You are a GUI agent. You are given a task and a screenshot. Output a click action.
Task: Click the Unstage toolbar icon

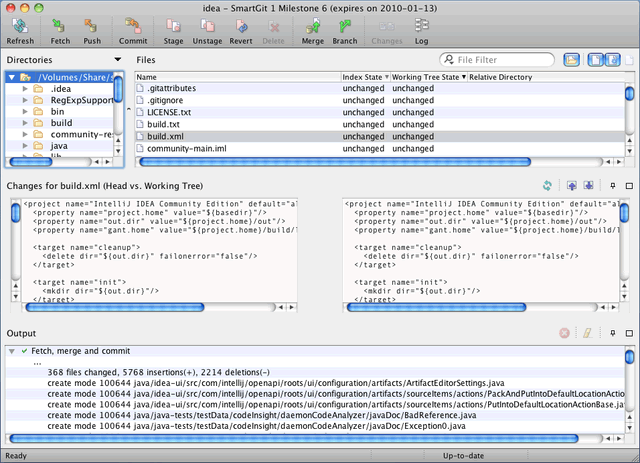(209, 26)
